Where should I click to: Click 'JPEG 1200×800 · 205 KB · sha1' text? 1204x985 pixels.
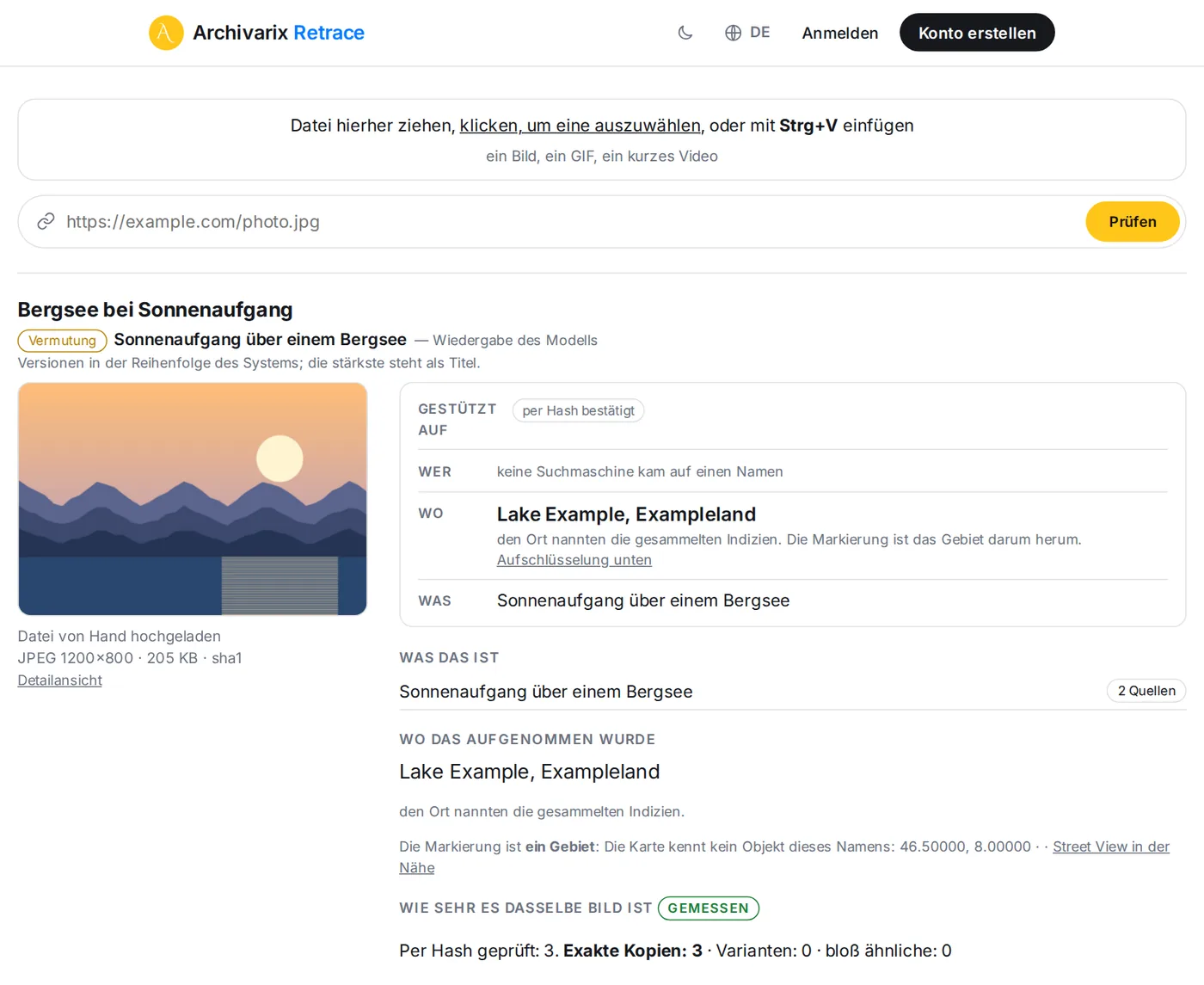[130, 658]
